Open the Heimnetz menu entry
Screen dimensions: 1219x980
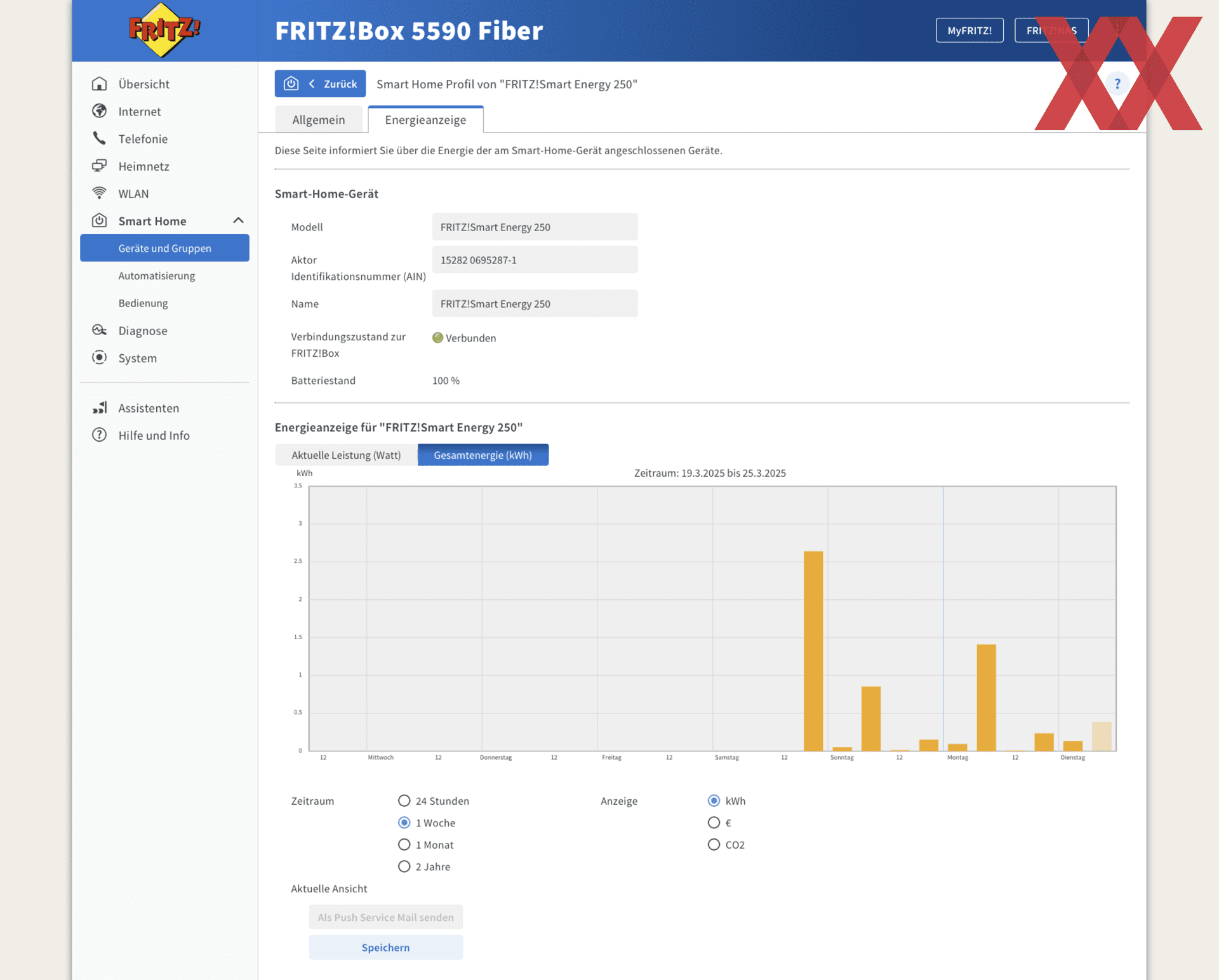tap(143, 166)
